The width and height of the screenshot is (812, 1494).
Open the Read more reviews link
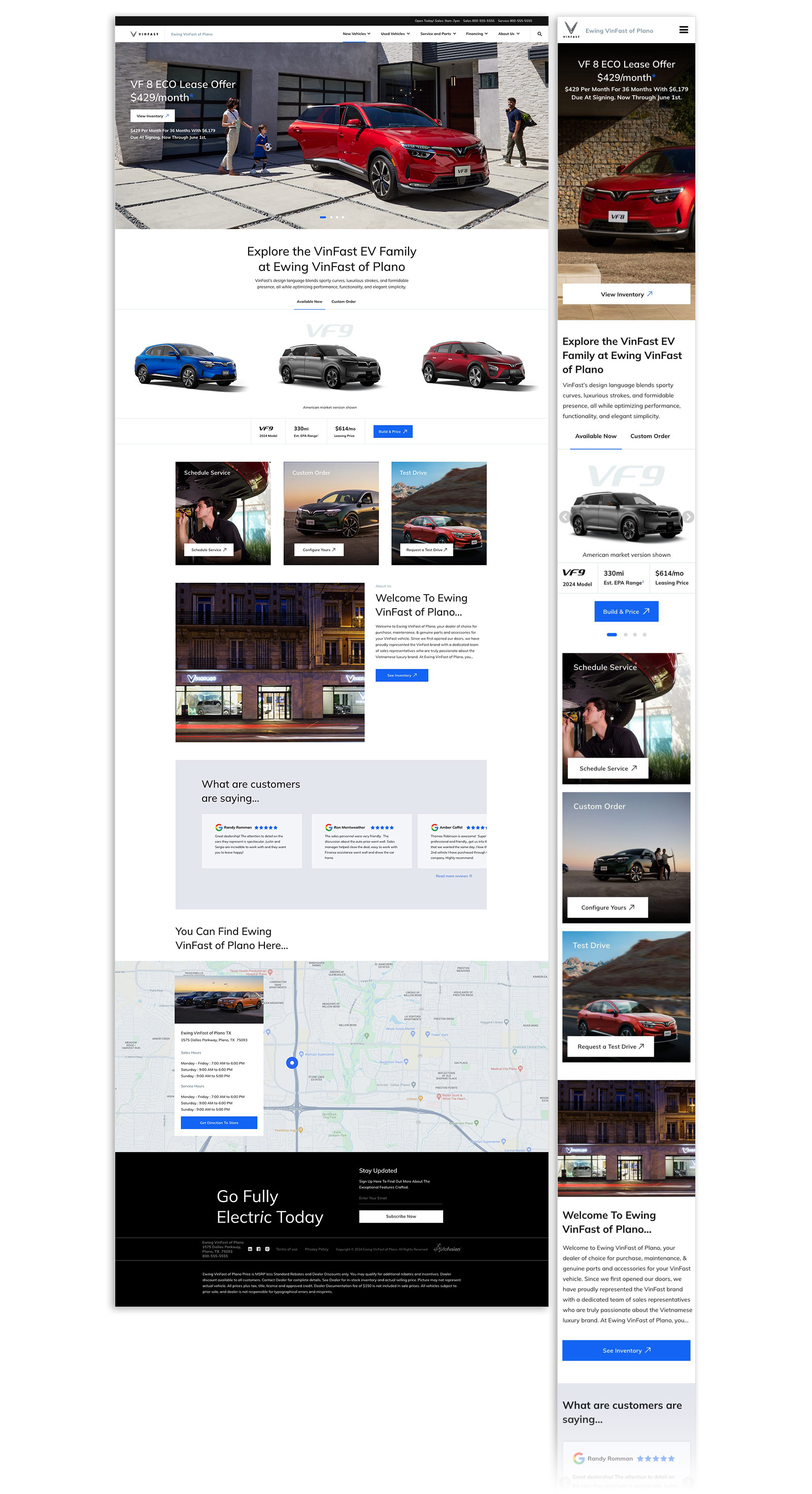click(x=454, y=876)
